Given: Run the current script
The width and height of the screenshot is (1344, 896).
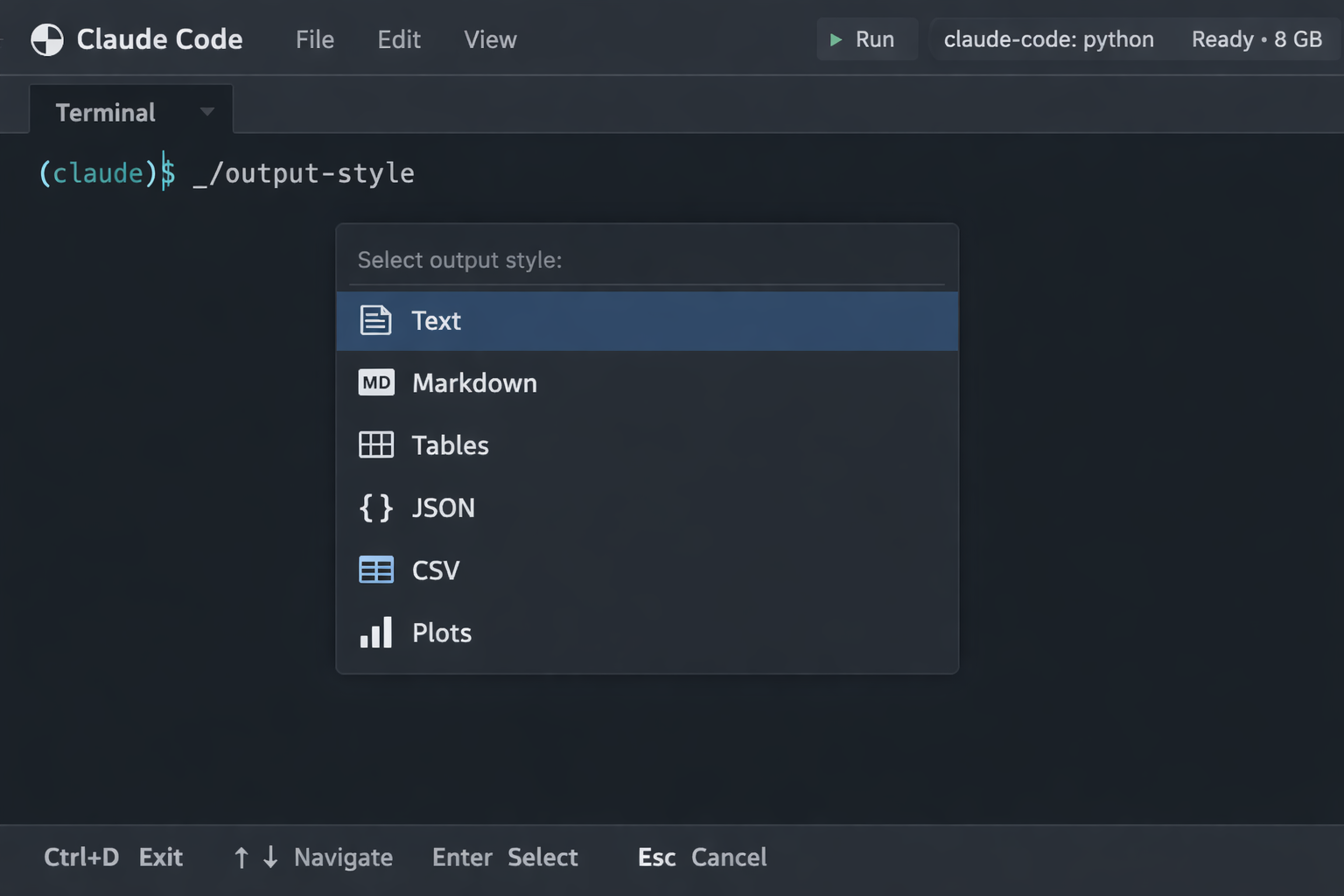Looking at the screenshot, I should click(866, 39).
